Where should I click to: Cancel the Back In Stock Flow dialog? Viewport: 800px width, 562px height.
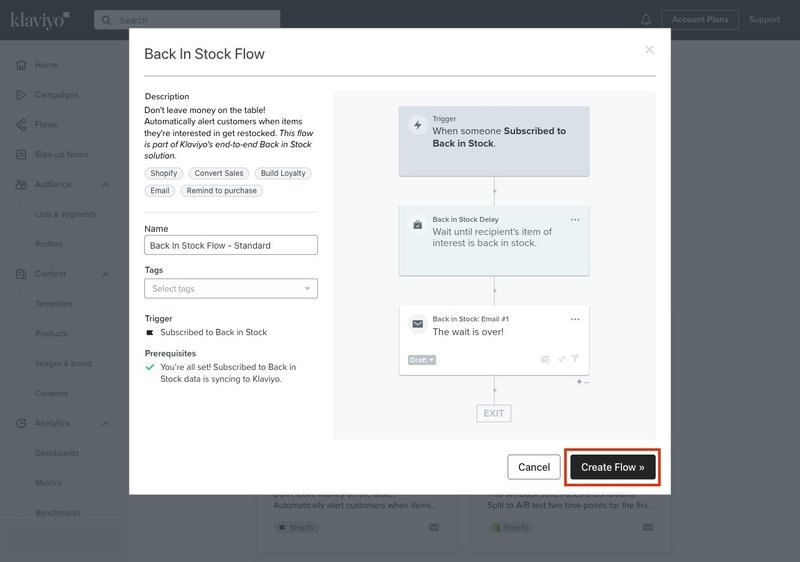534,467
